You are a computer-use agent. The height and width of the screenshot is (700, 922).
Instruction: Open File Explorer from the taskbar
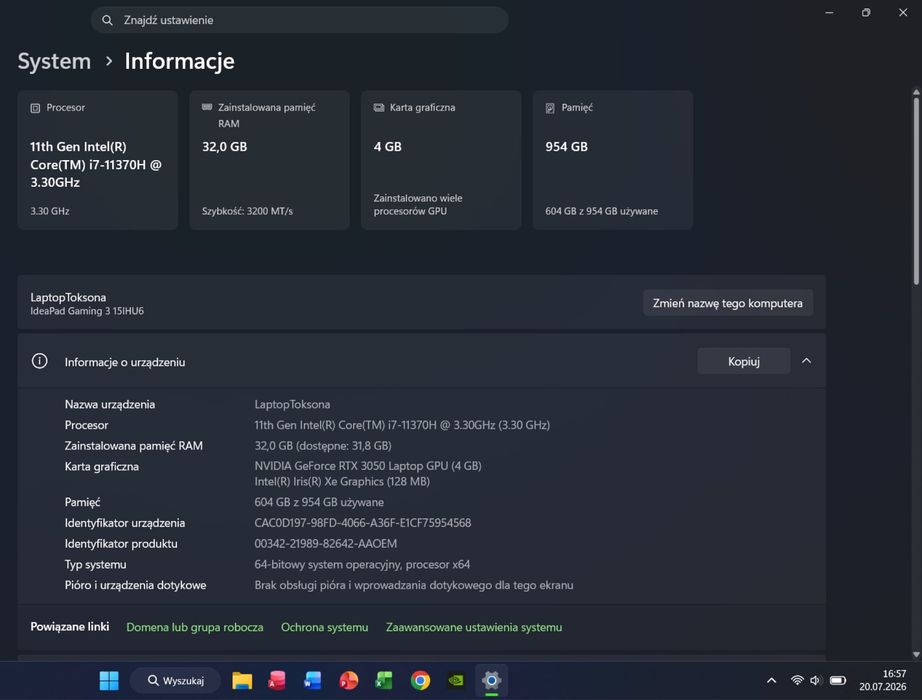click(242, 681)
